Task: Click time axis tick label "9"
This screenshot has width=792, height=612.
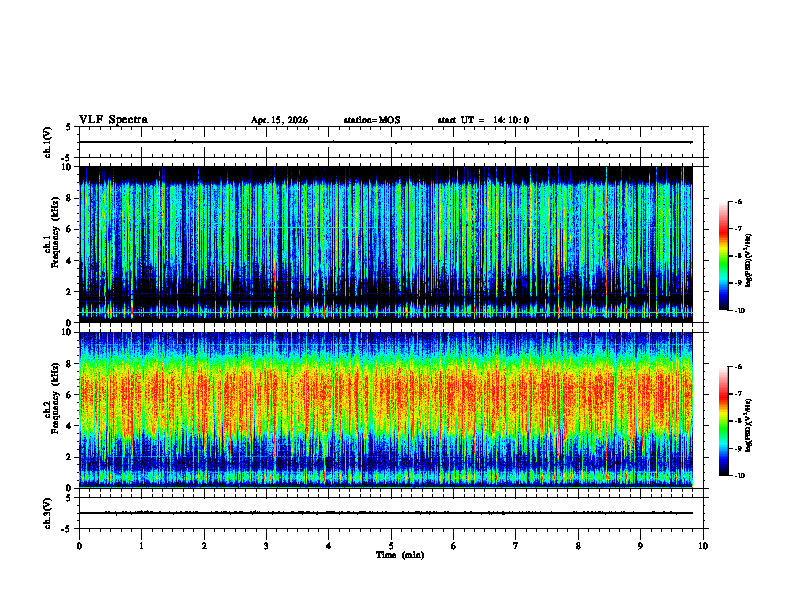Action: click(640, 546)
